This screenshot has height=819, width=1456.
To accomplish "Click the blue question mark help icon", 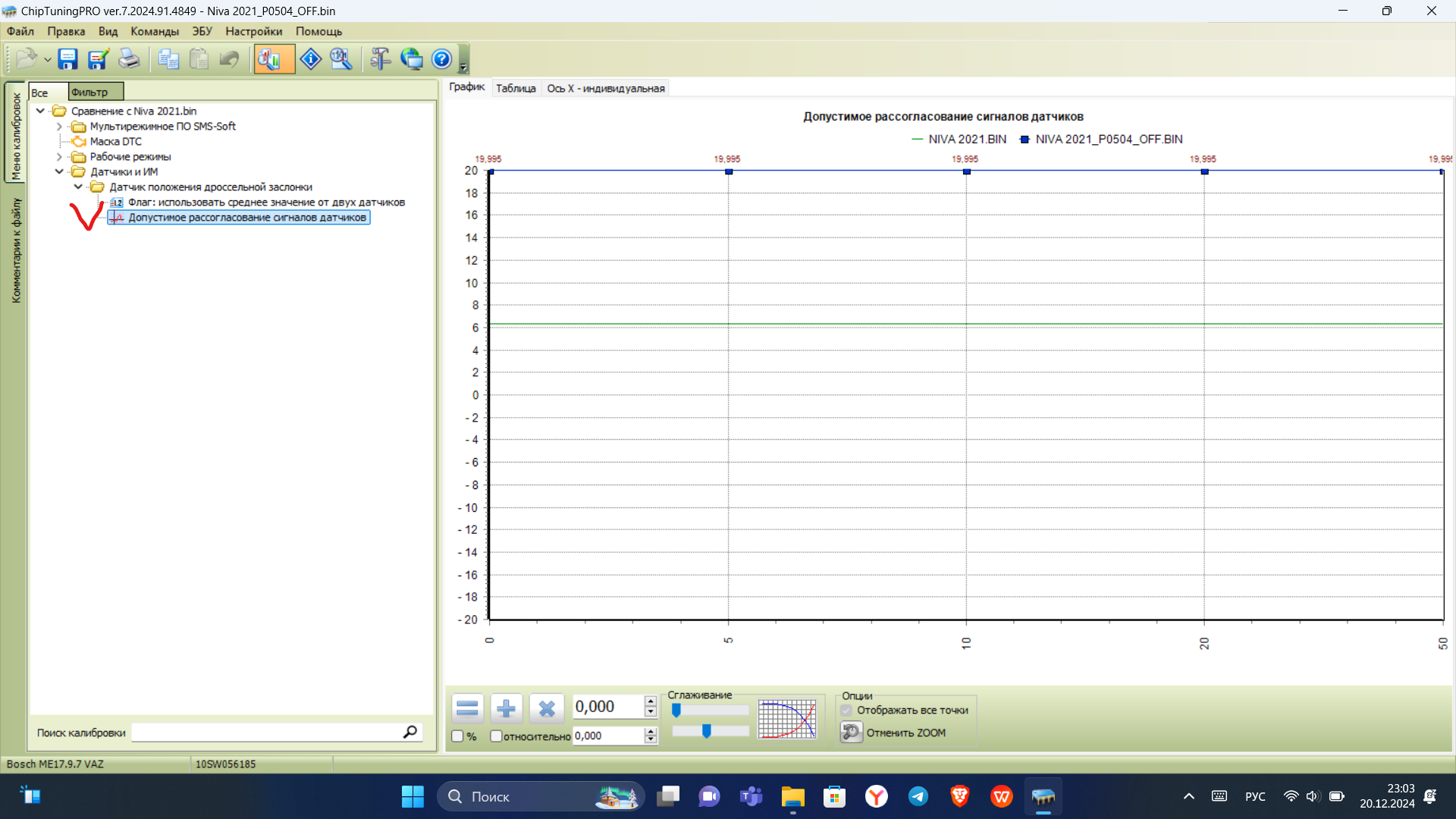I will (441, 59).
